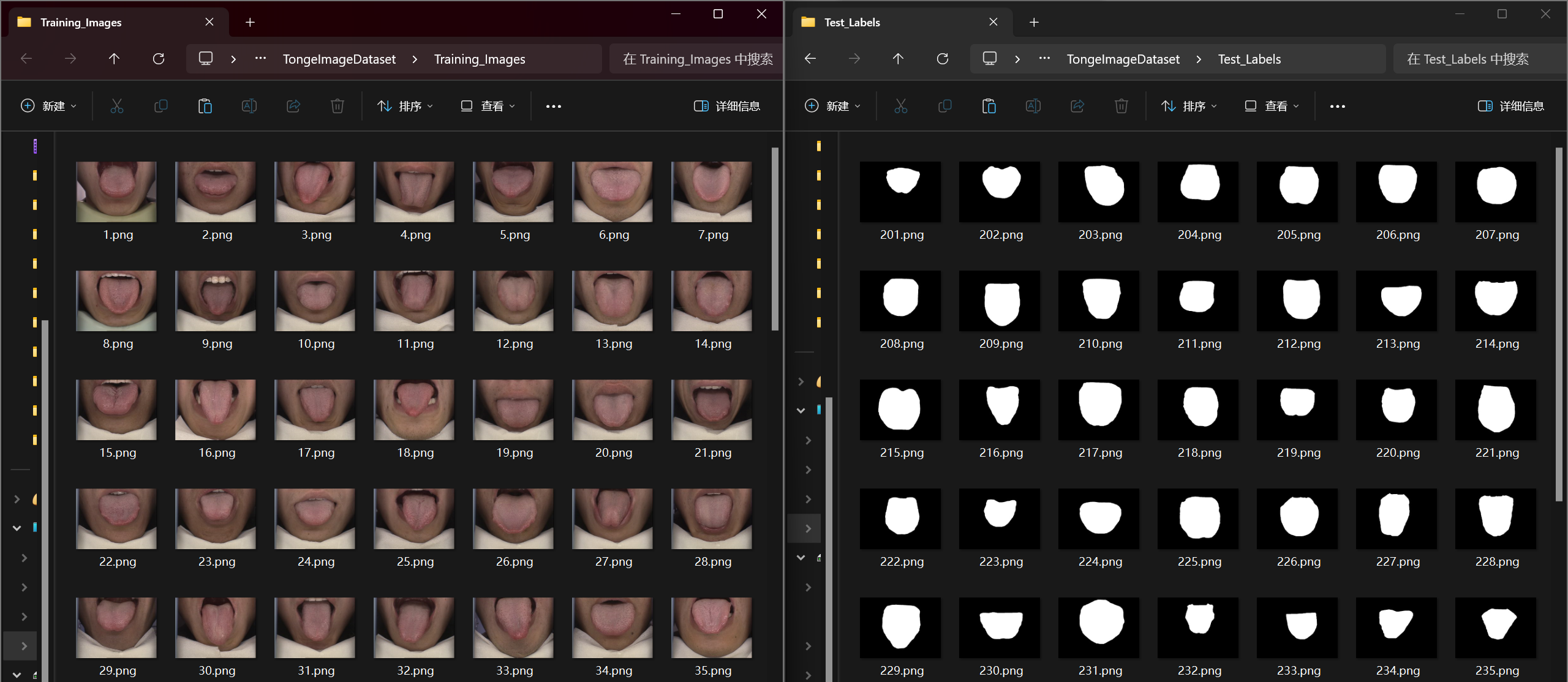
Task: Click the Test_Labels search box
Action: [x=1476, y=59]
